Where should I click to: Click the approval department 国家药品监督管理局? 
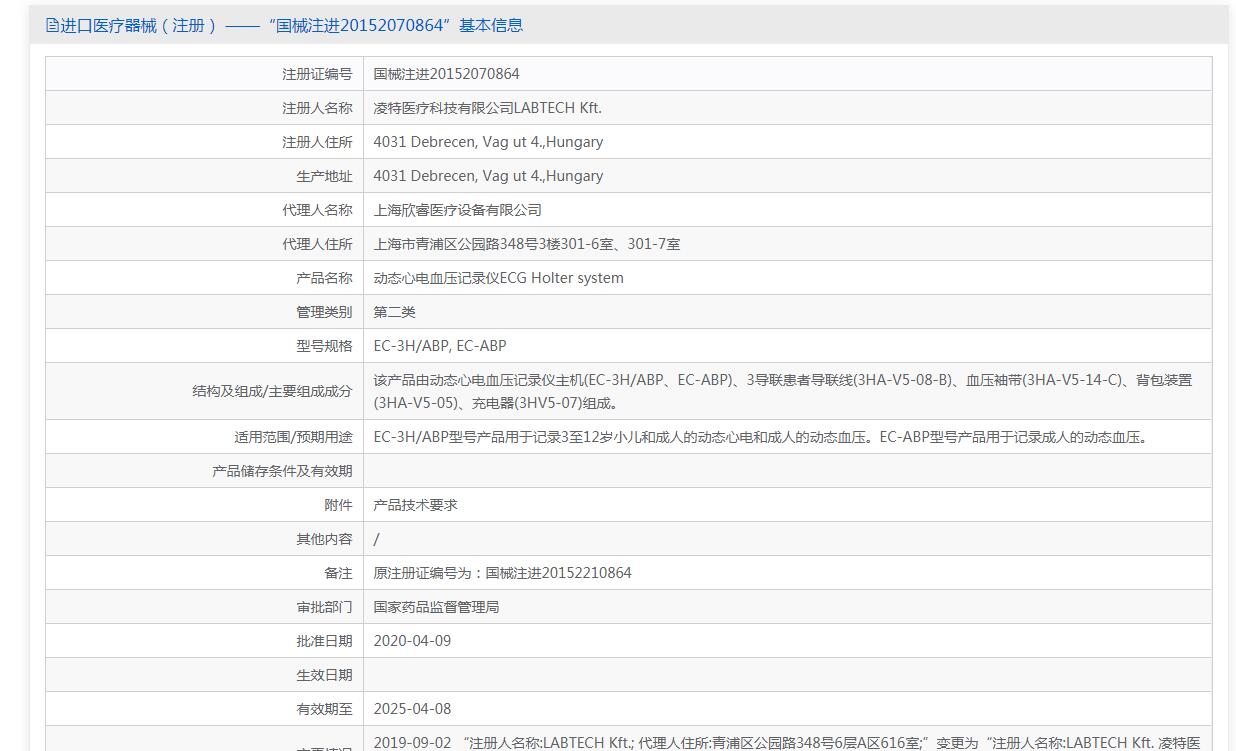(436, 607)
